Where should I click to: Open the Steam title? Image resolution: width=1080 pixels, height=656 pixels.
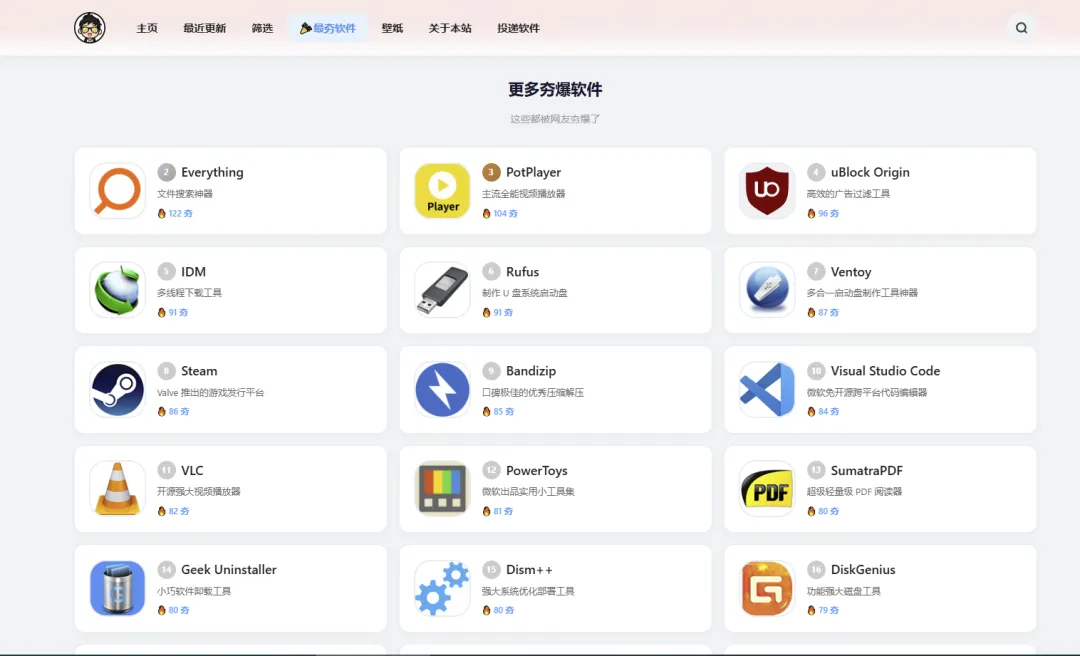[199, 371]
